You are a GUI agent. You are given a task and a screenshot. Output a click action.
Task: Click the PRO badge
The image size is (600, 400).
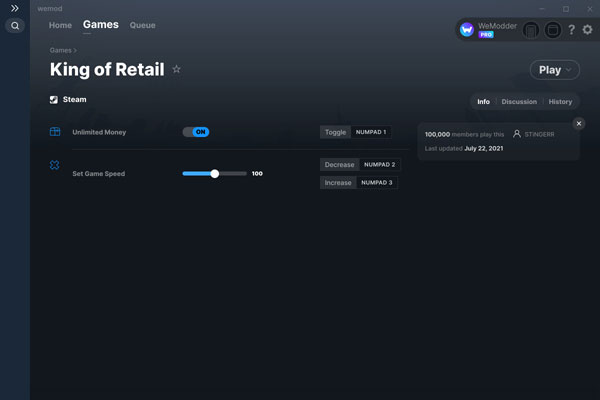[486, 34]
